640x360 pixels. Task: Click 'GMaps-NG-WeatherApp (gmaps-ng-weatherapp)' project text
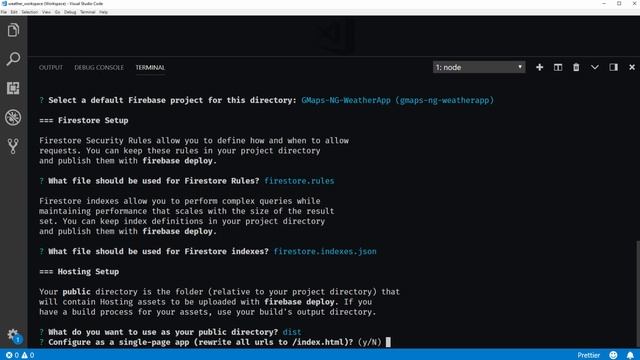(398, 100)
